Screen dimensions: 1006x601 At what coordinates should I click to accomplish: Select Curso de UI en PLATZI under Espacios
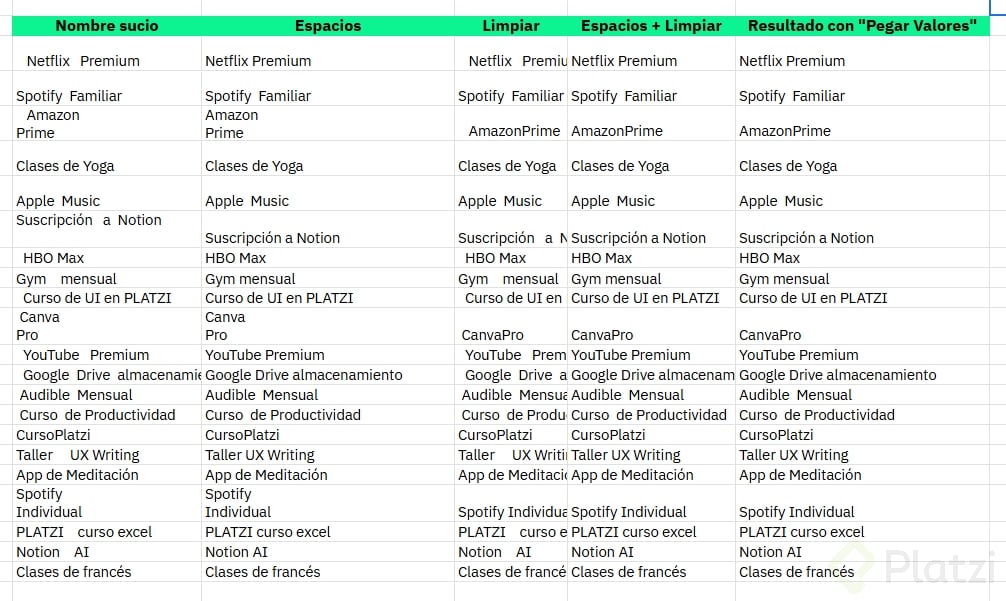pyautogui.click(x=279, y=298)
